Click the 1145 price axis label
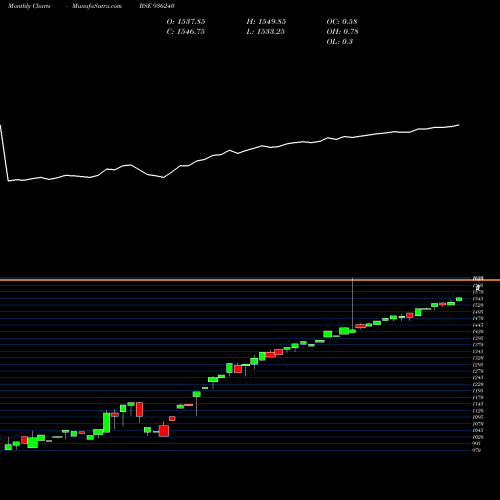Screen dimensions: 500x500 (478, 404)
